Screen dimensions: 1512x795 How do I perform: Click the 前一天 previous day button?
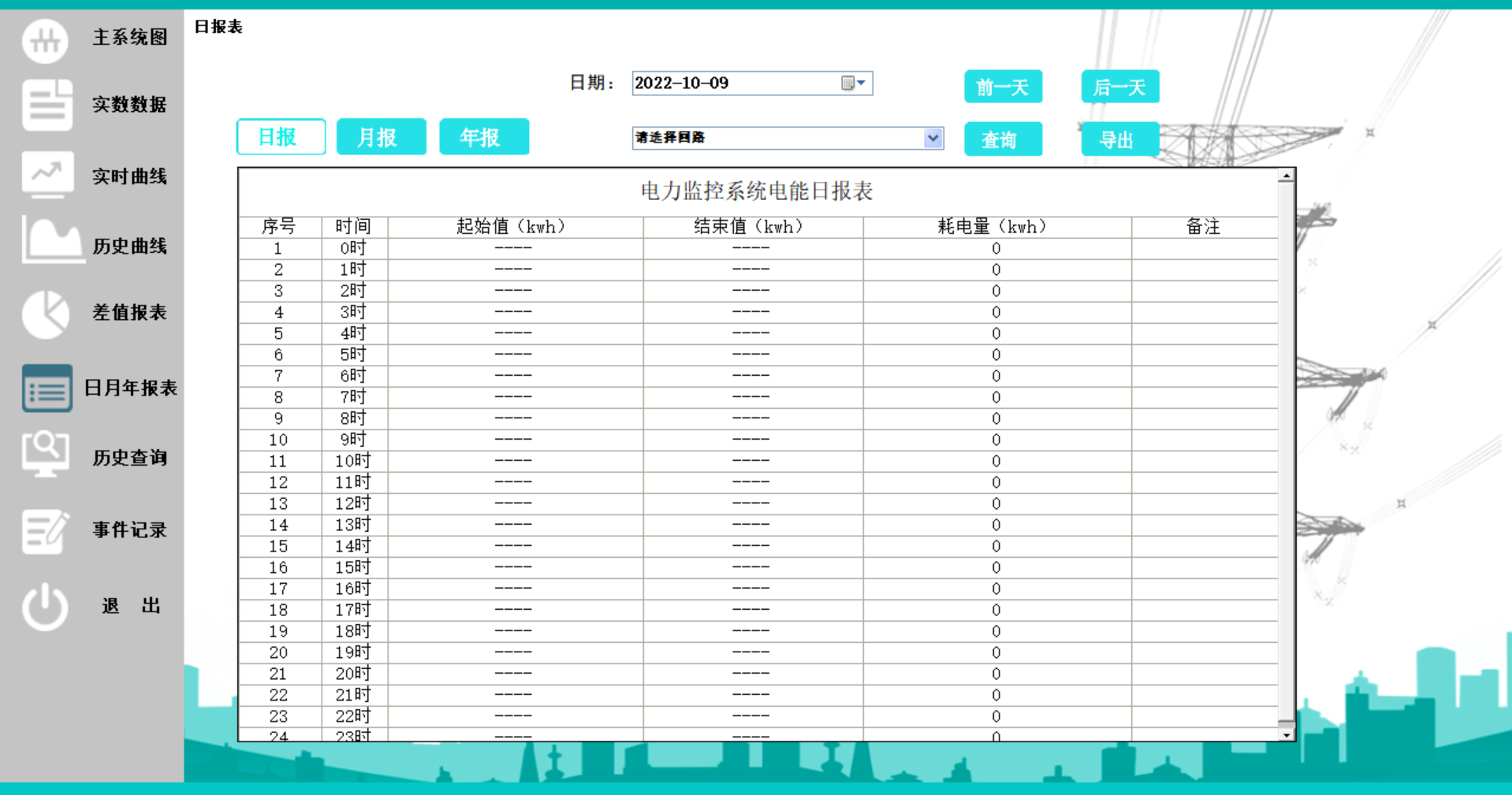pos(1003,87)
